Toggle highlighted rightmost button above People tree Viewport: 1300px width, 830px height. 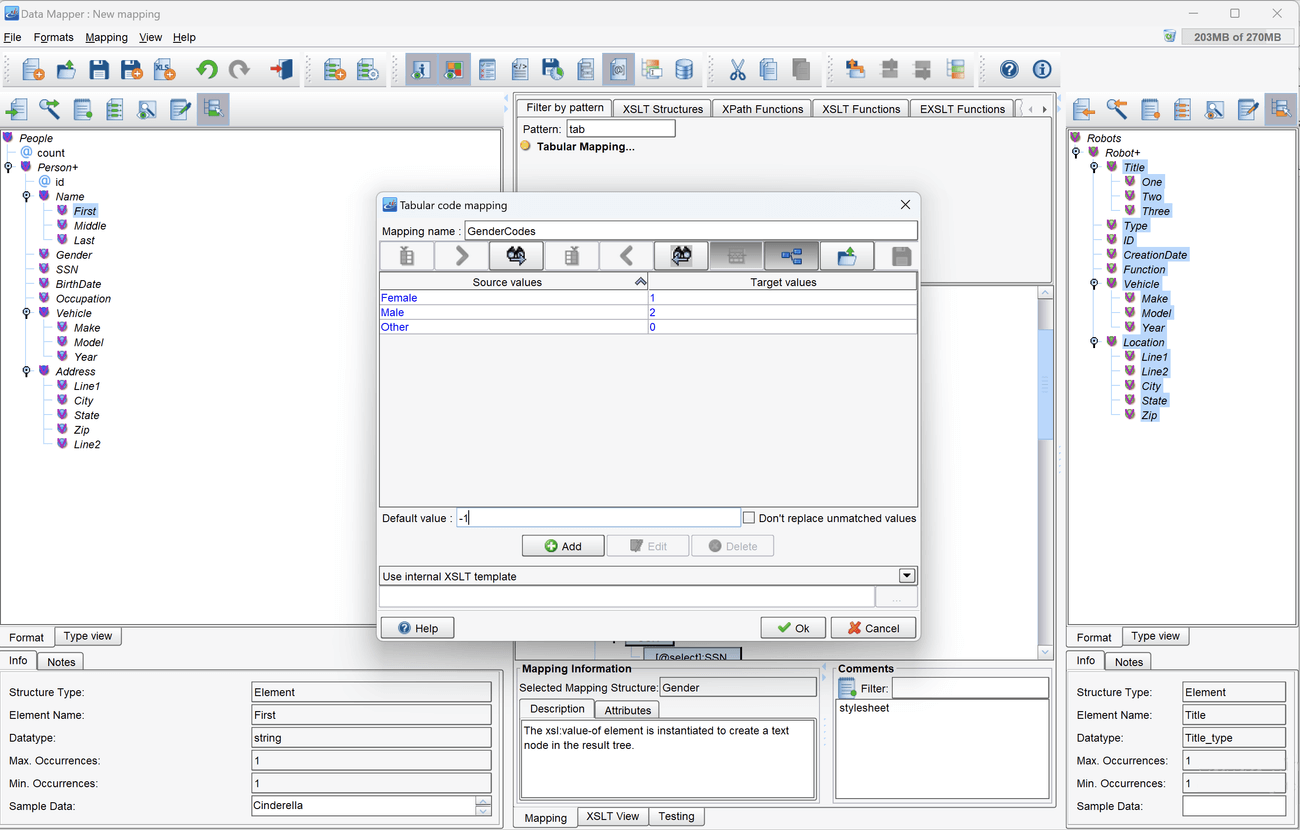[x=213, y=109]
